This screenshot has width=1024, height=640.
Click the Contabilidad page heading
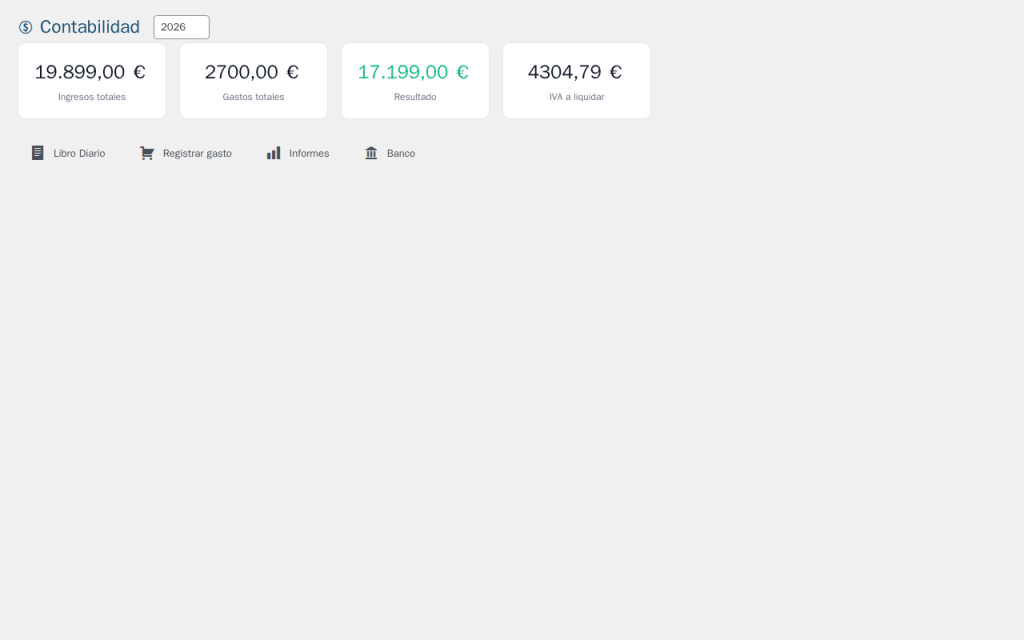[x=90, y=27]
